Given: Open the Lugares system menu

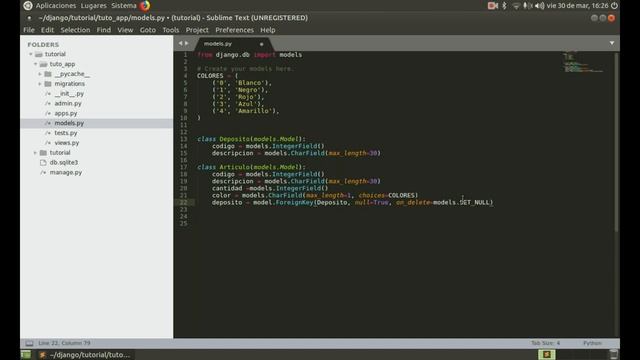Looking at the screenshot, I should (93, 6).
